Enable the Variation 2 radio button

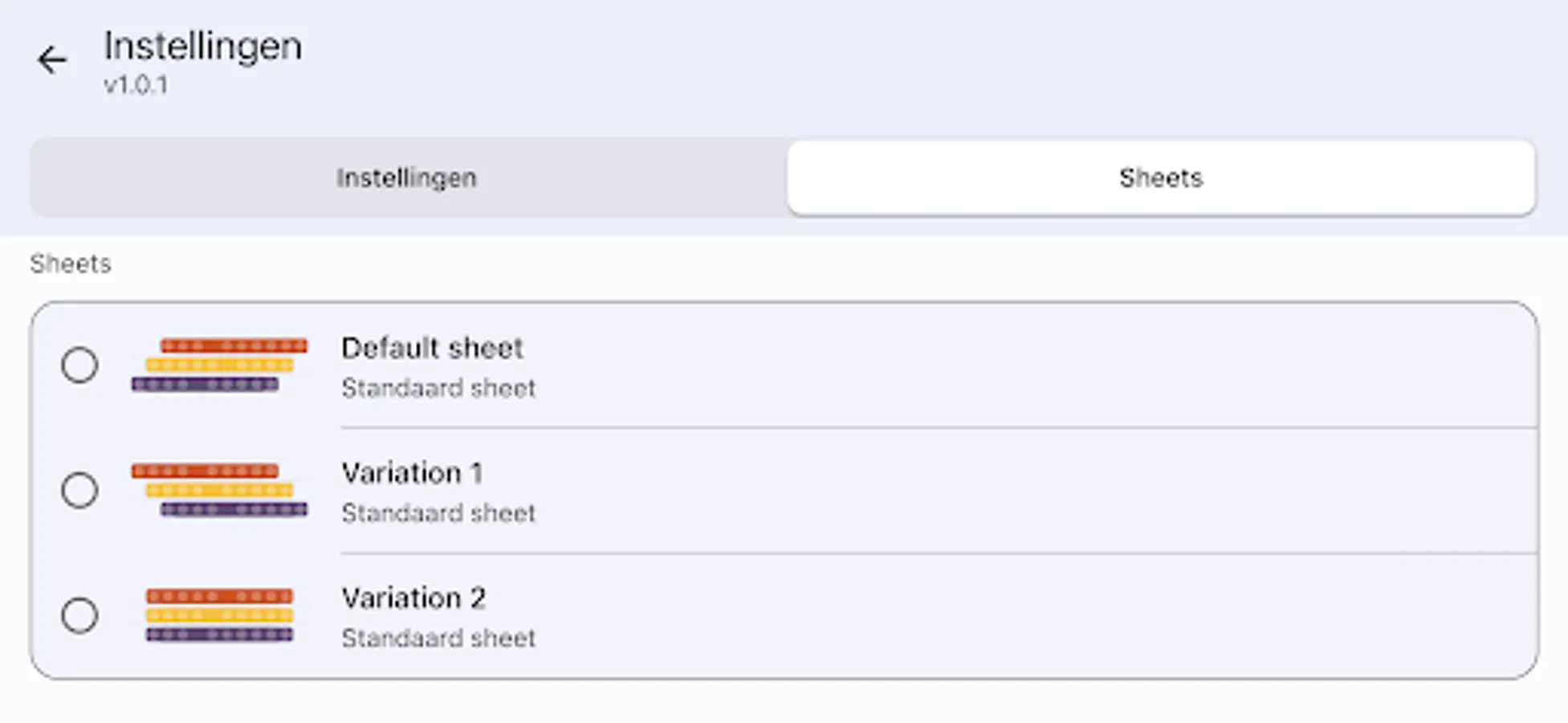point(79,615)
